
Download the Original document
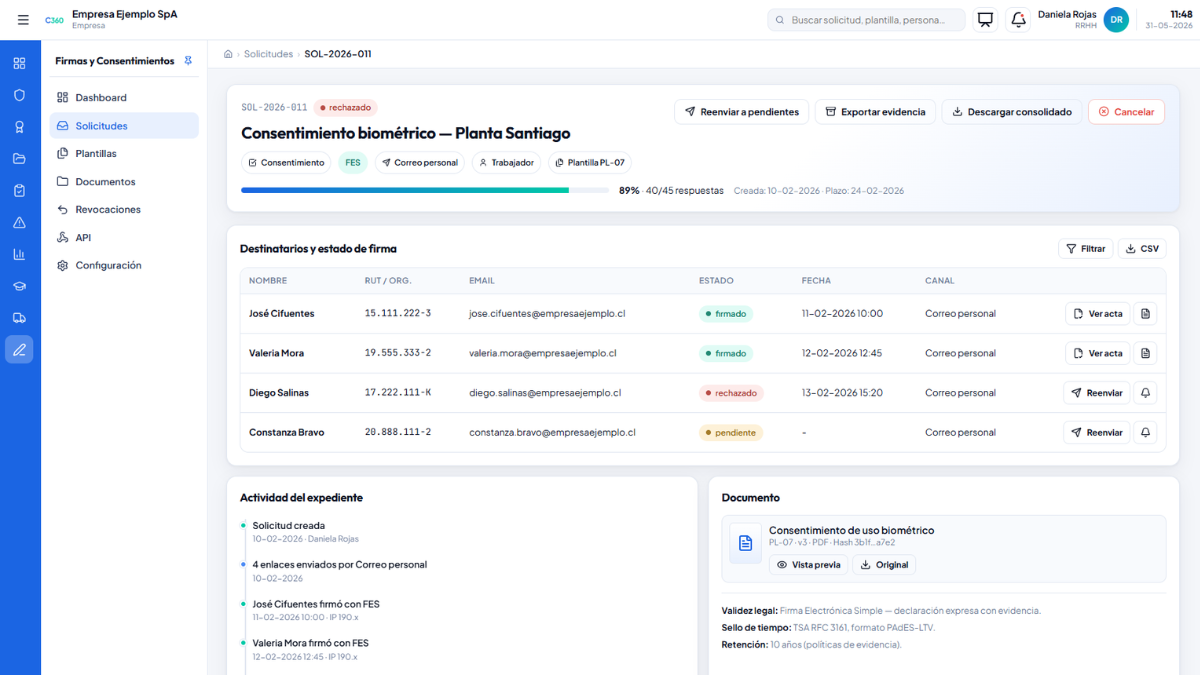[x=884, y=565]
